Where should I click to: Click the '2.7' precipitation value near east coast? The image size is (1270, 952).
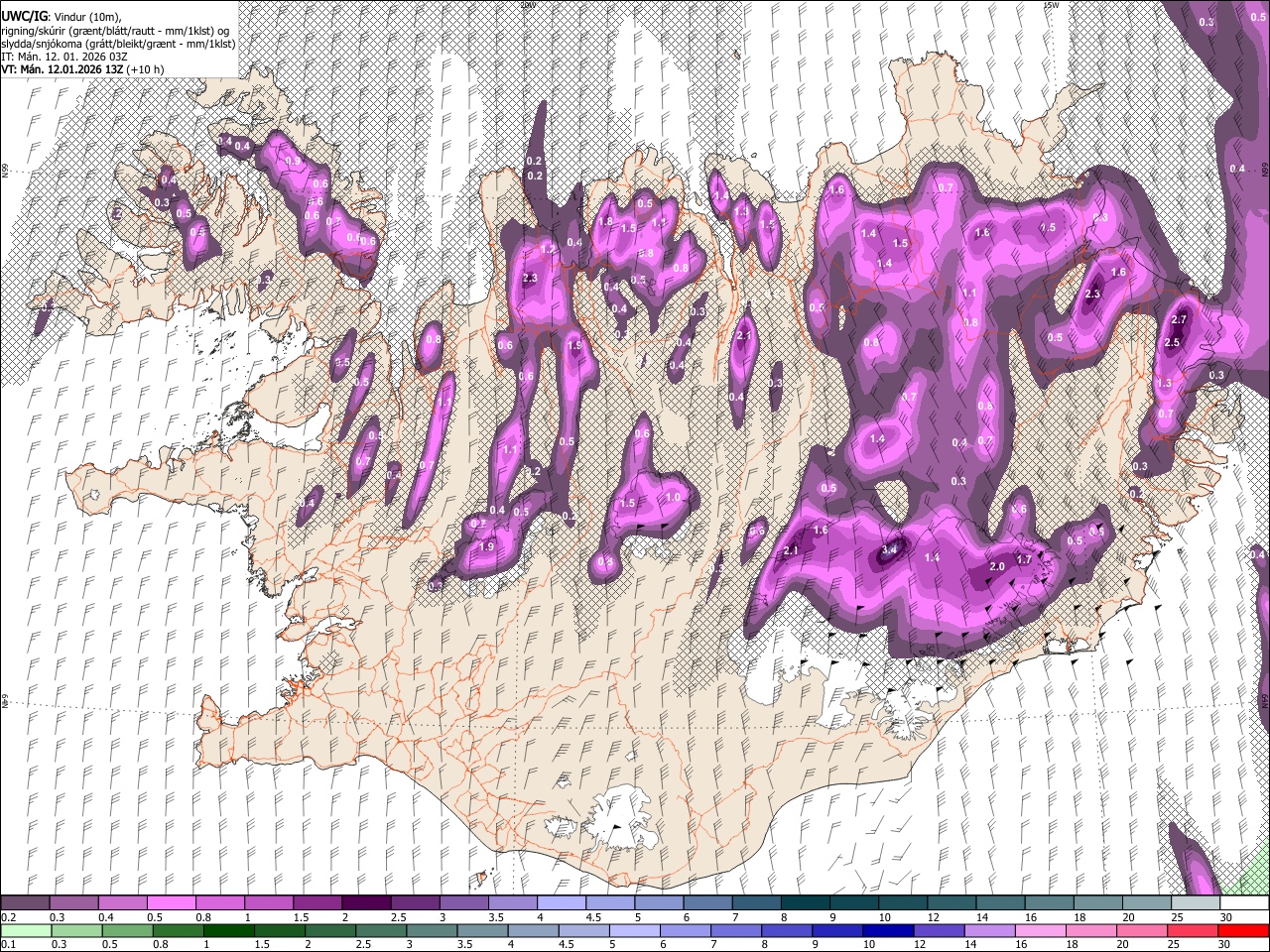point(1179,319)
